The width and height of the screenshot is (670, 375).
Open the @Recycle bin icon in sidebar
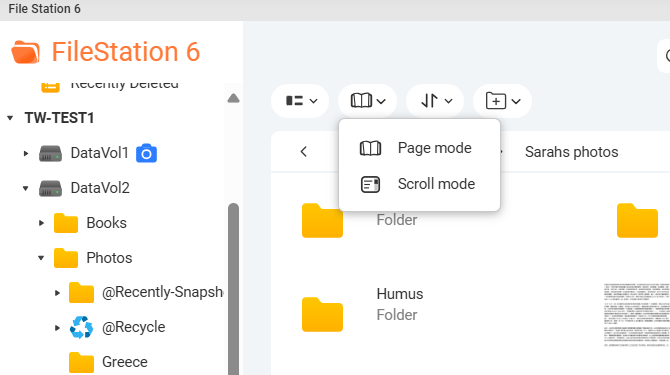pyautogui.click(x=81, y=327)
